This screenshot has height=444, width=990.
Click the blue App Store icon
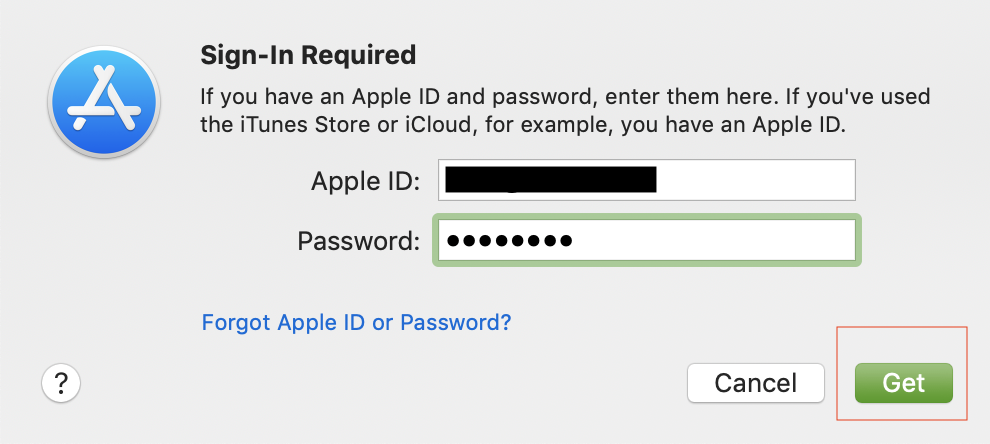[x=104, y=102]
